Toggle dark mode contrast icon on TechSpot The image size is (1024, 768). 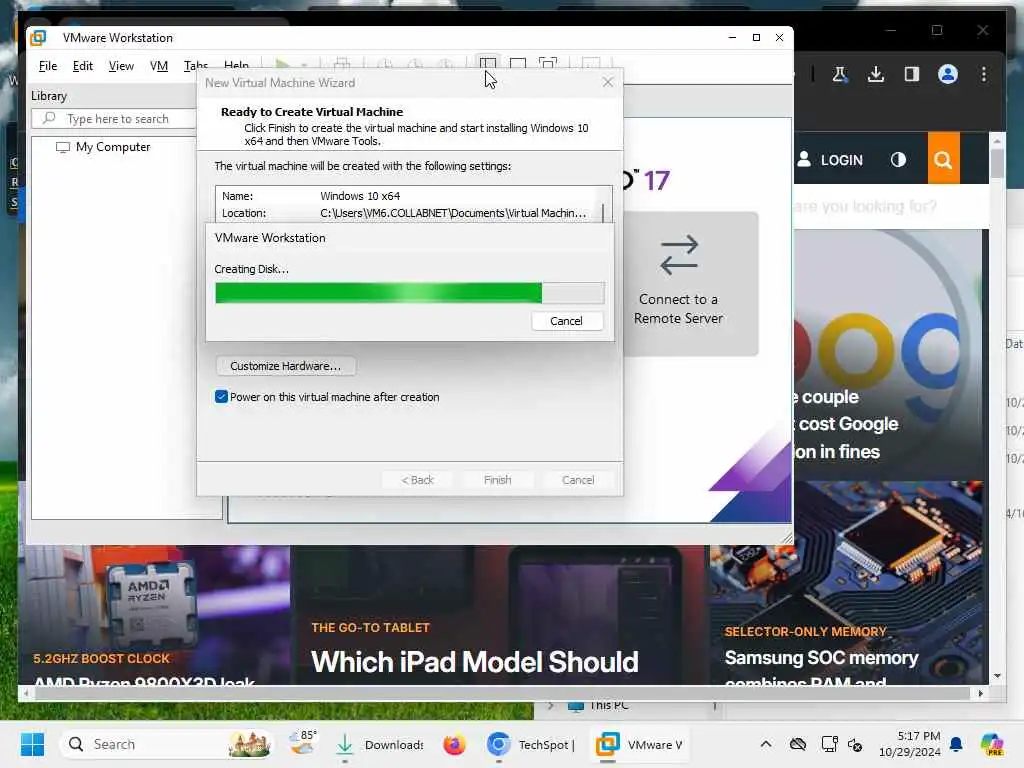click(x=898, y=160)
